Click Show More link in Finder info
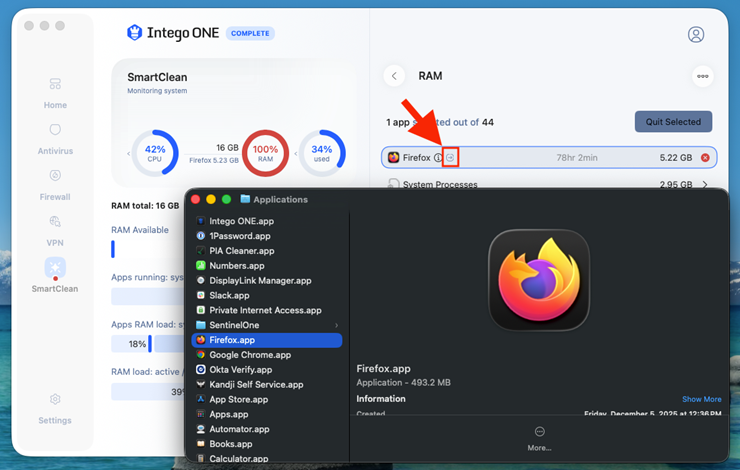The image size is (740, 470). click(701, 399)
